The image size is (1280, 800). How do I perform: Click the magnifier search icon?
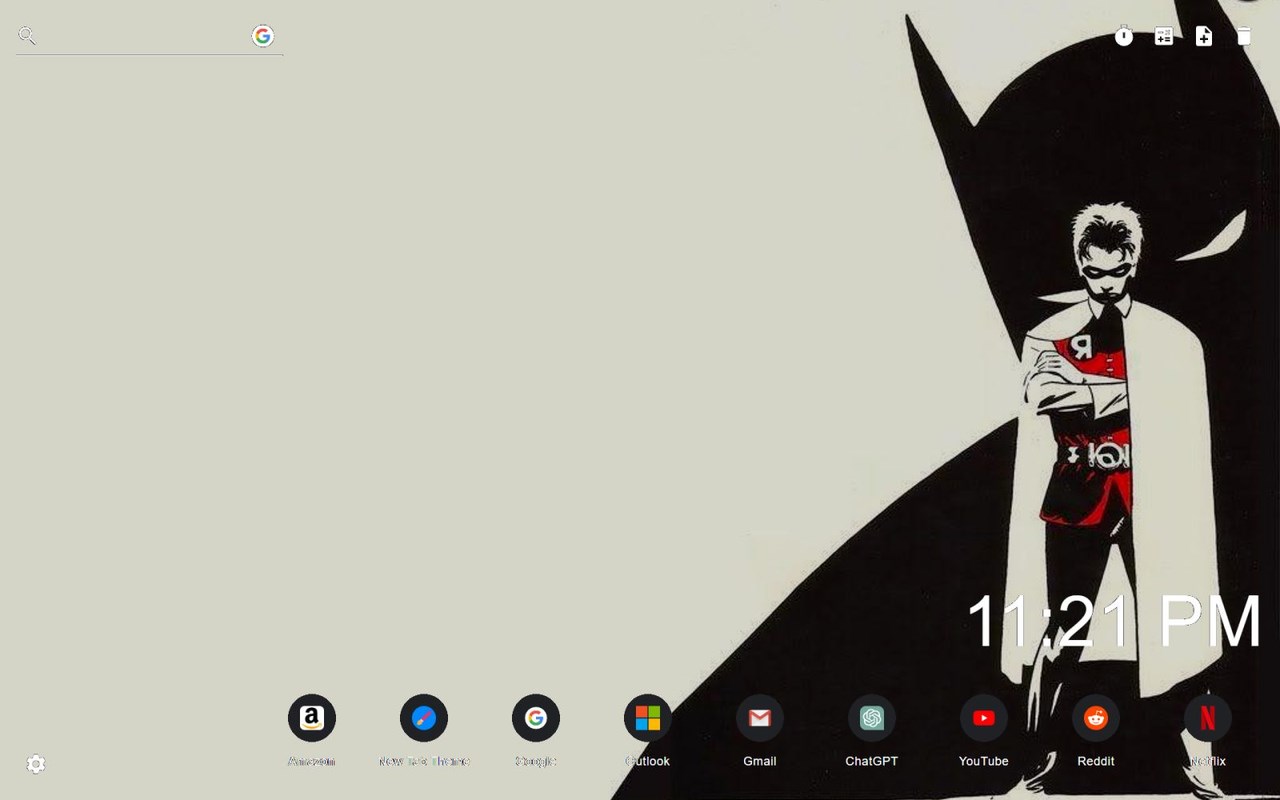(27, 36)
